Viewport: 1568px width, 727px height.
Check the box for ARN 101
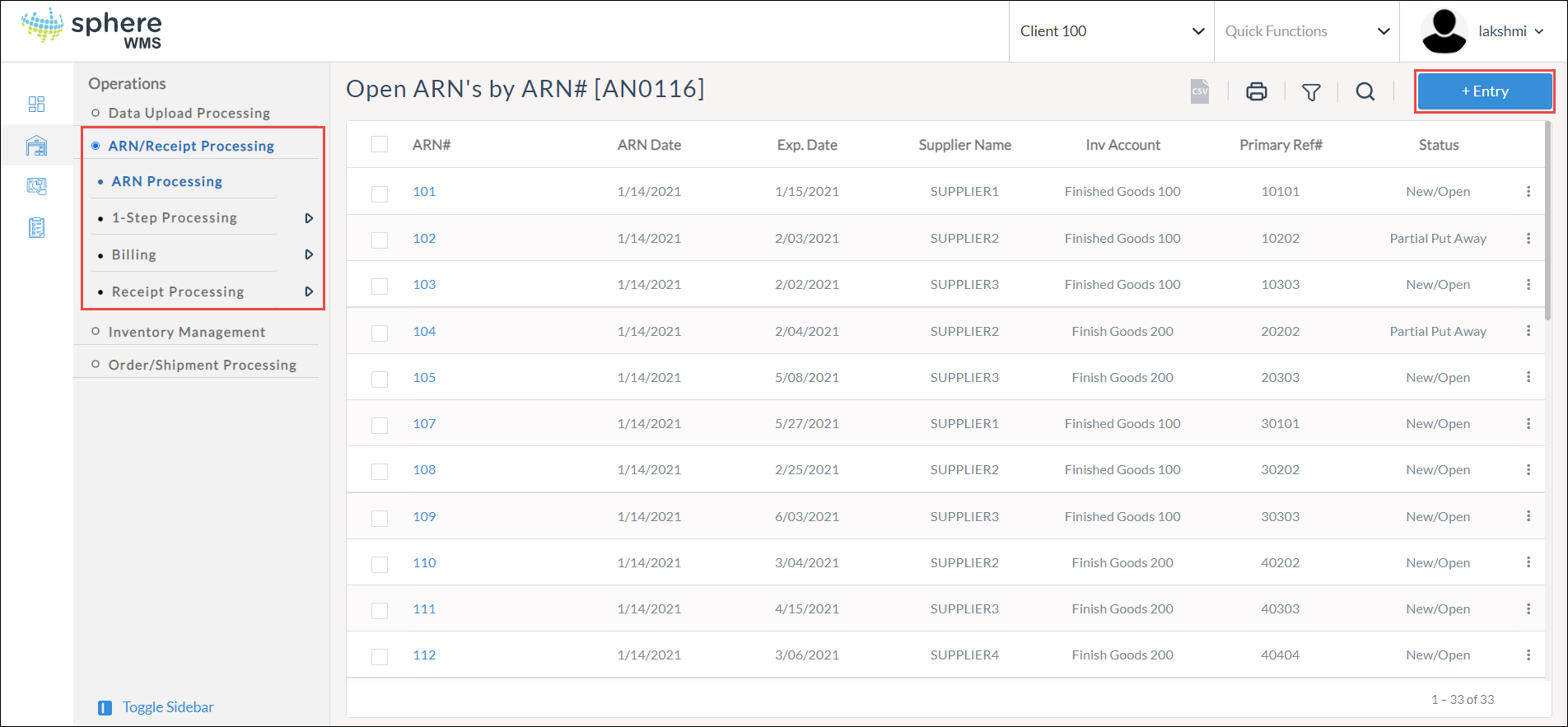pos(380,194)
